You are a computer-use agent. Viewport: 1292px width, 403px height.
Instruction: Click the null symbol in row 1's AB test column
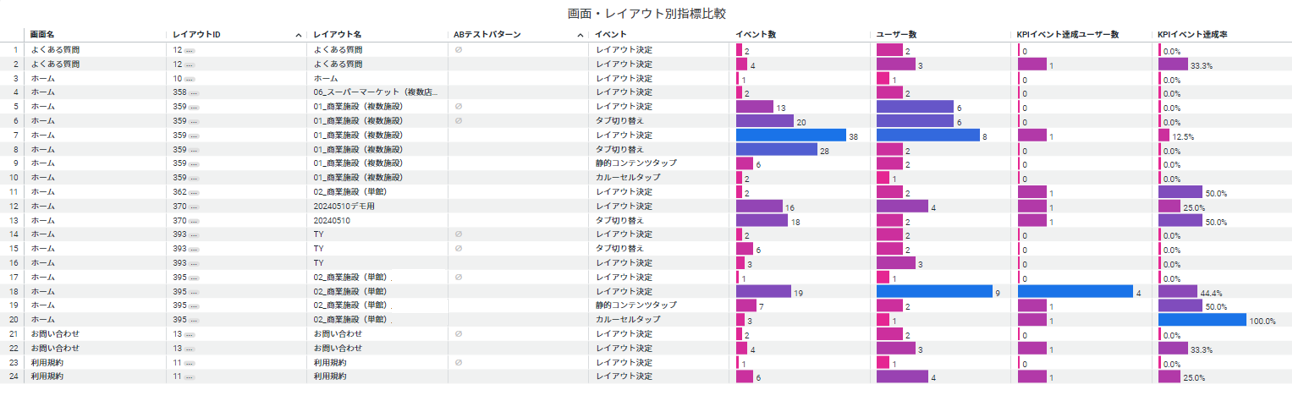pyautogui.click(x=458, y=49)
